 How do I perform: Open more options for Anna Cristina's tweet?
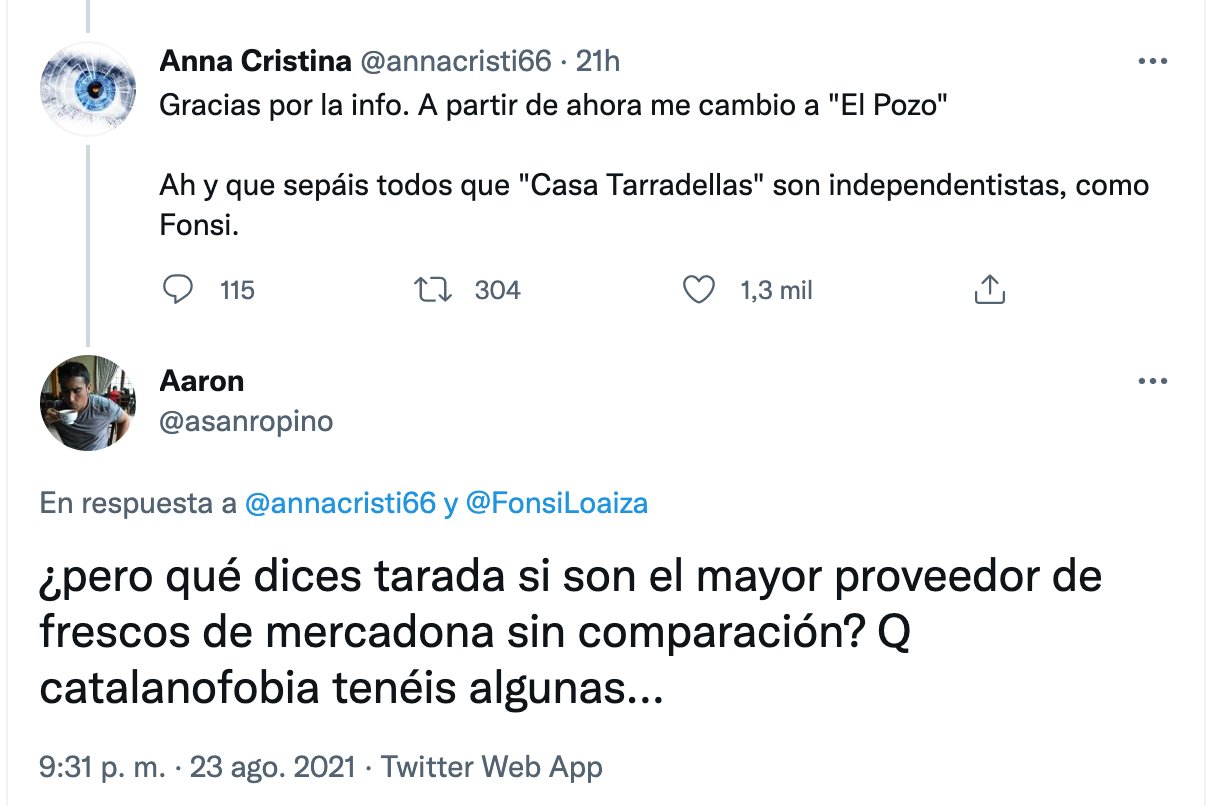[x=1153, y=62]
